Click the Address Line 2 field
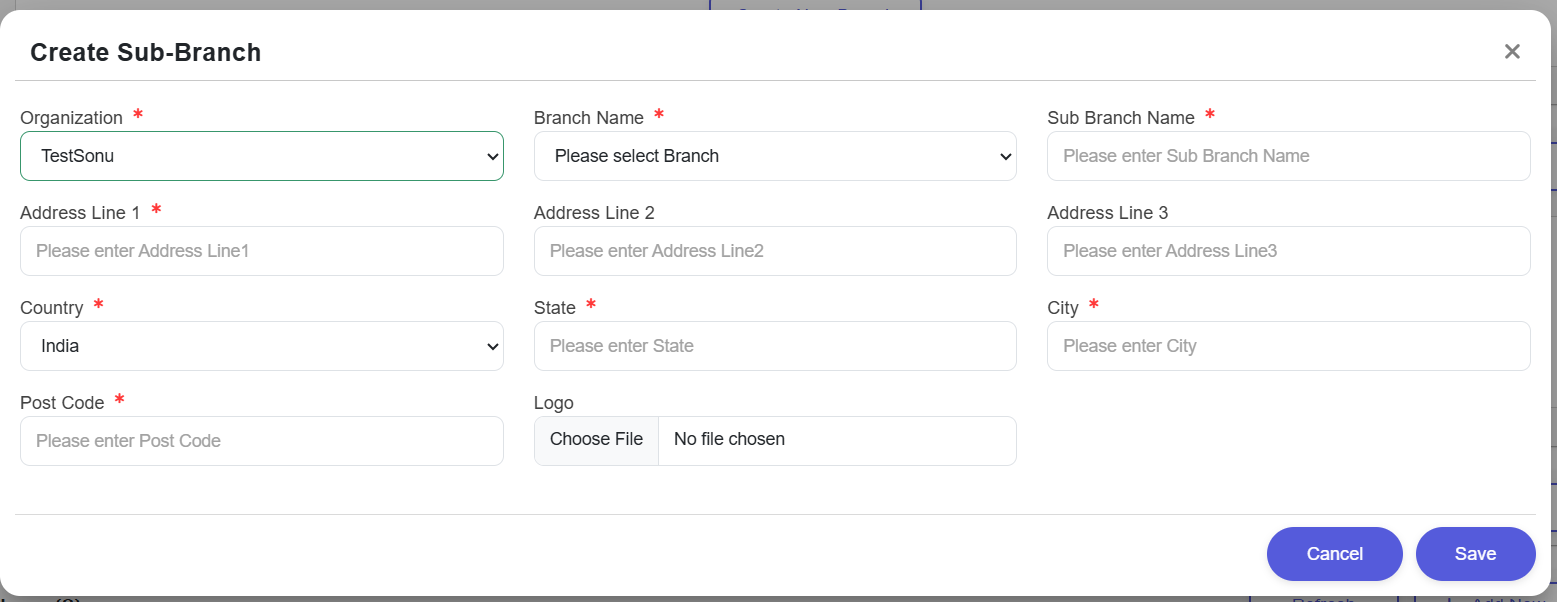Viewport: 1557px width, 602px height. 775,251
